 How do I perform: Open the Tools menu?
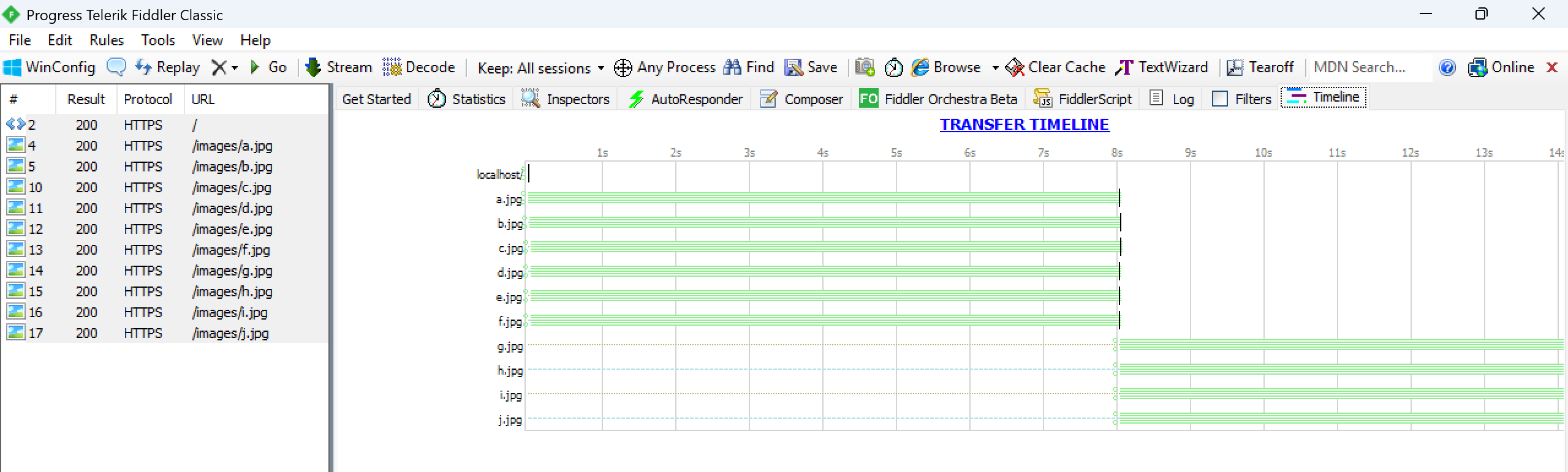pos(158,40)
